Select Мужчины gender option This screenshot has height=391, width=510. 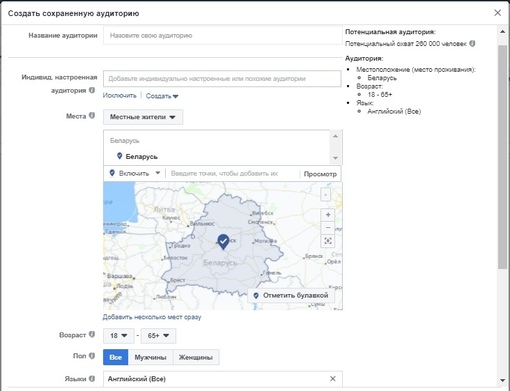coord(151,357)
